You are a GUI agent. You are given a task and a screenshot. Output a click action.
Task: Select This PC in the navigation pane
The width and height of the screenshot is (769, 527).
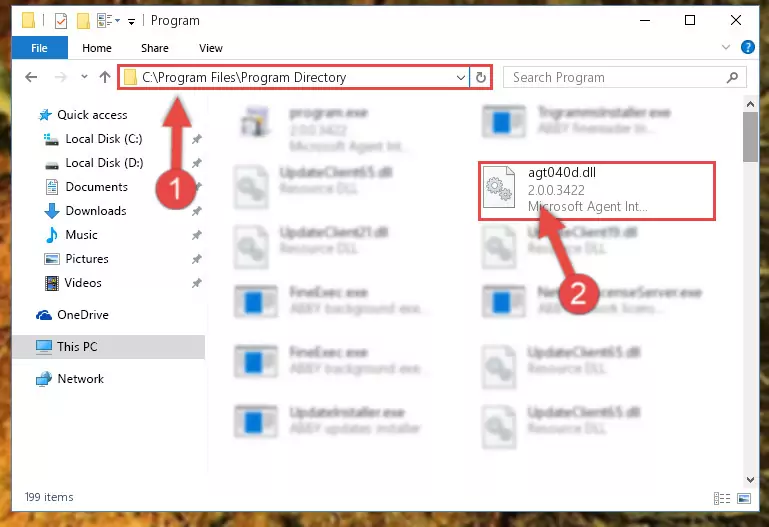pyautogui.click(x=108, y=347)
